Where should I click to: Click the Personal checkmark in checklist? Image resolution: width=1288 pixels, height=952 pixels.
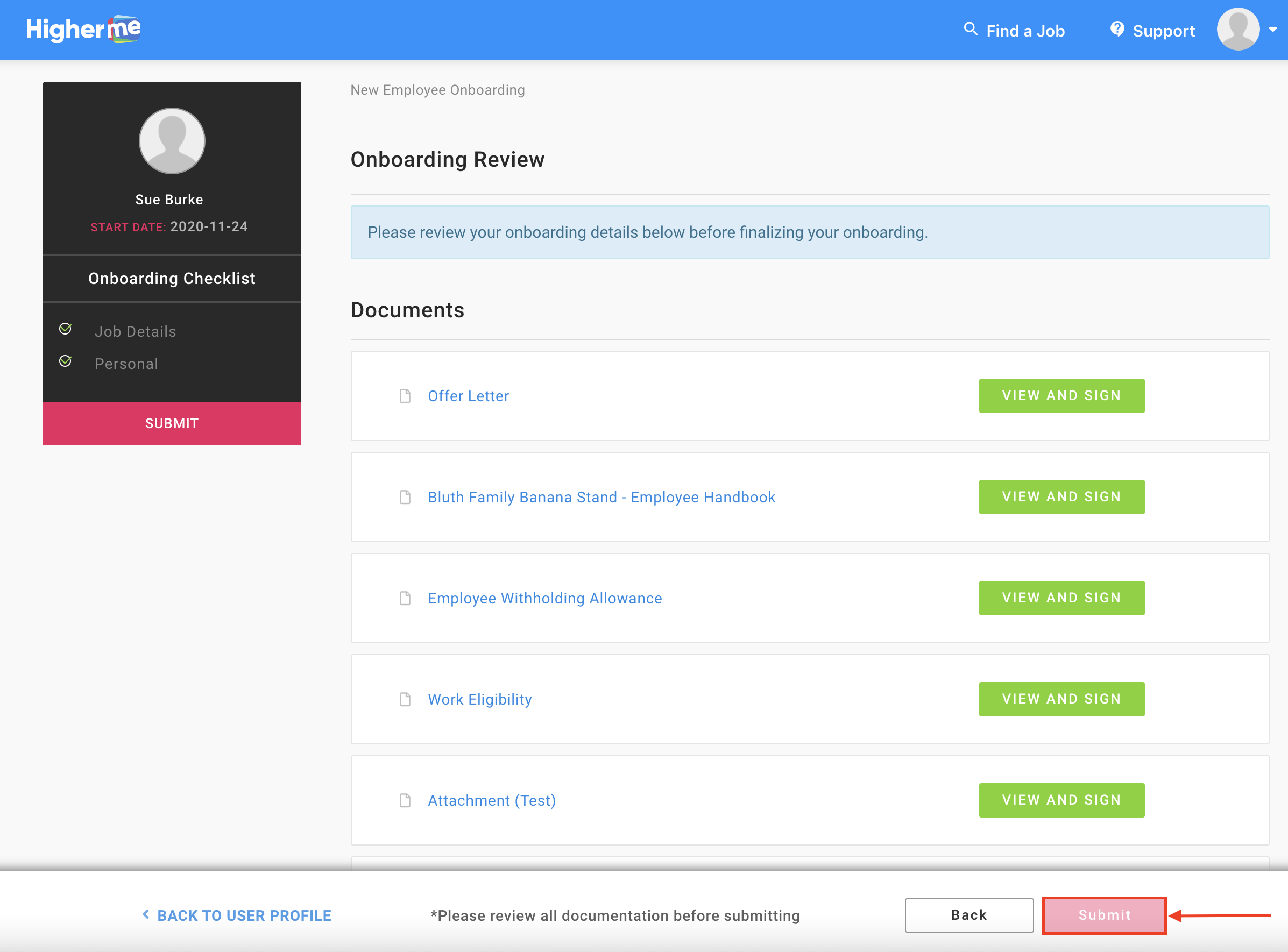tap(65, 361)
